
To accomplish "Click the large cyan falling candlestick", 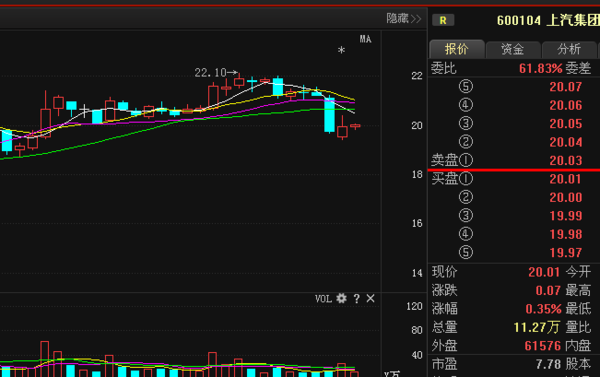I will (x=329, y=115).
